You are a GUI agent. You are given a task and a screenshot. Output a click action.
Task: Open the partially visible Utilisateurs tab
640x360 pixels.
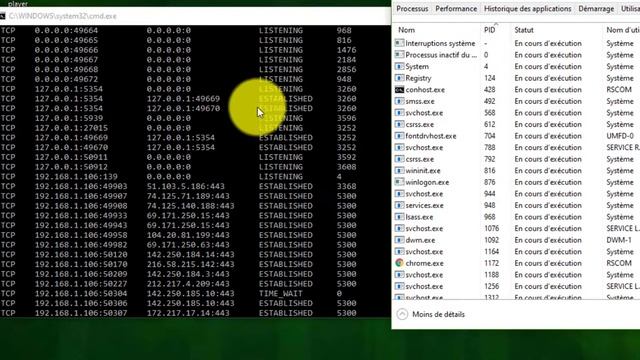coord(631,9)
